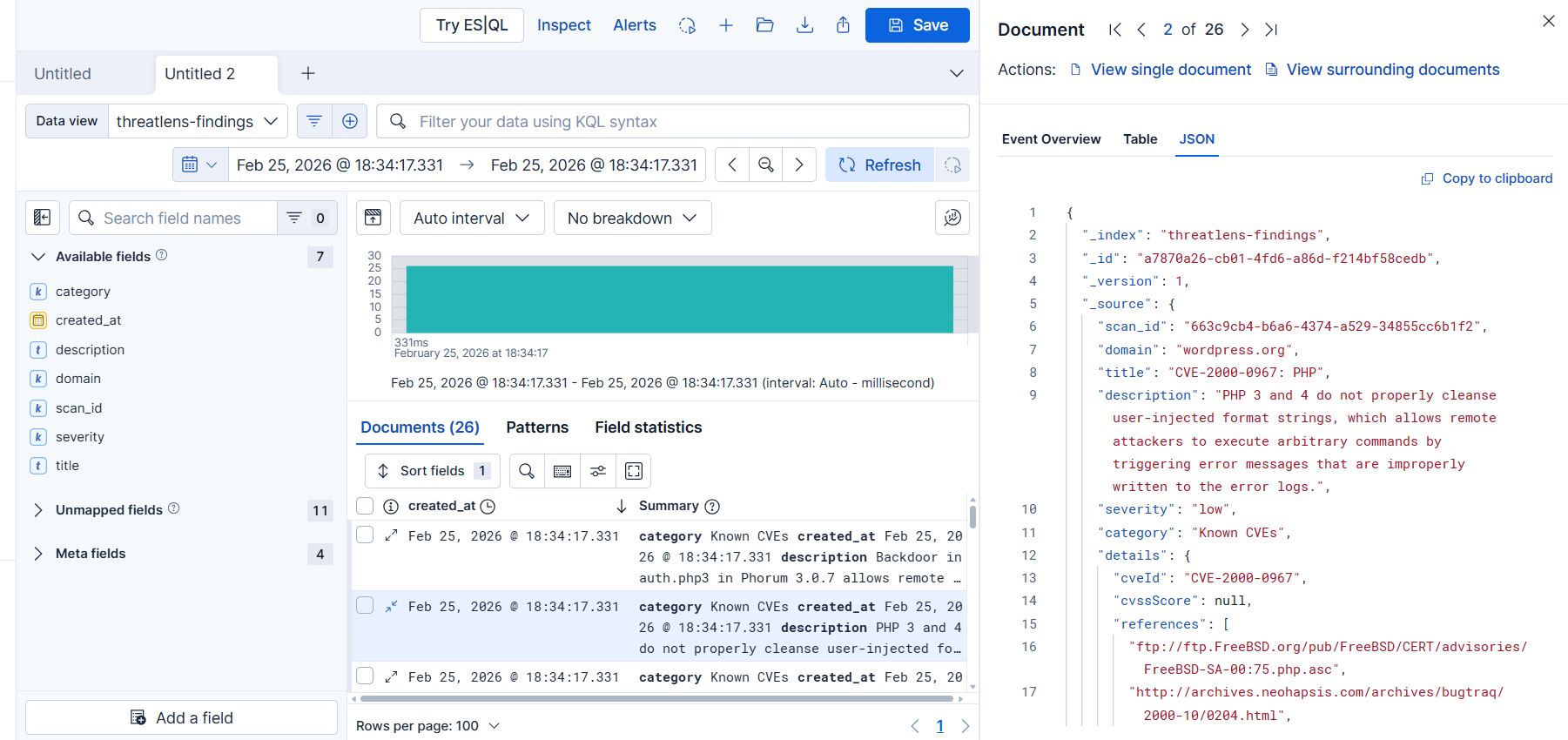1568x740 pixels.
Task: Switch flyout to Table tab
Action: [x=1140, y=139]
